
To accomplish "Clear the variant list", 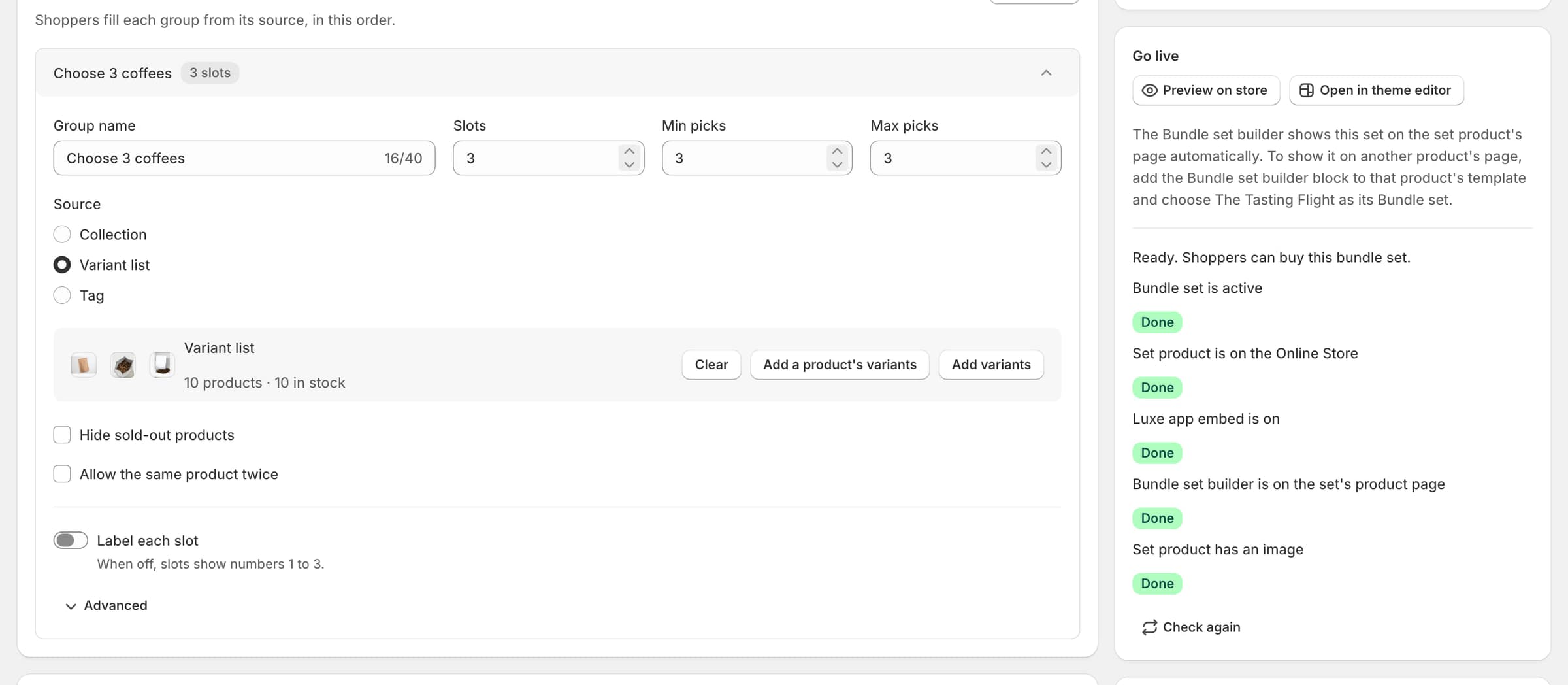I will click(711, 365).
